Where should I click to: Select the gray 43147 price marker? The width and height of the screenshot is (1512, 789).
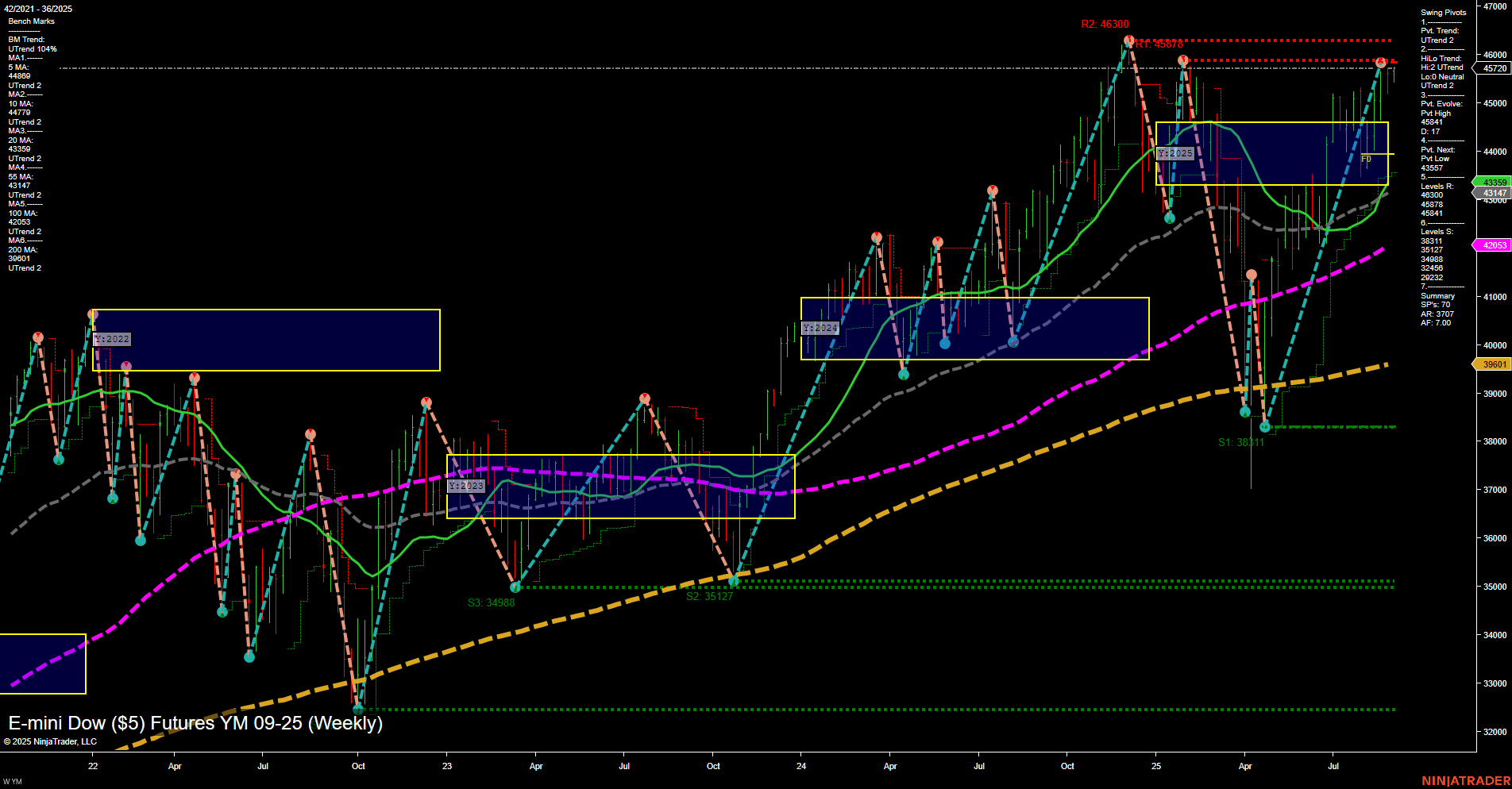point(1493,193)
